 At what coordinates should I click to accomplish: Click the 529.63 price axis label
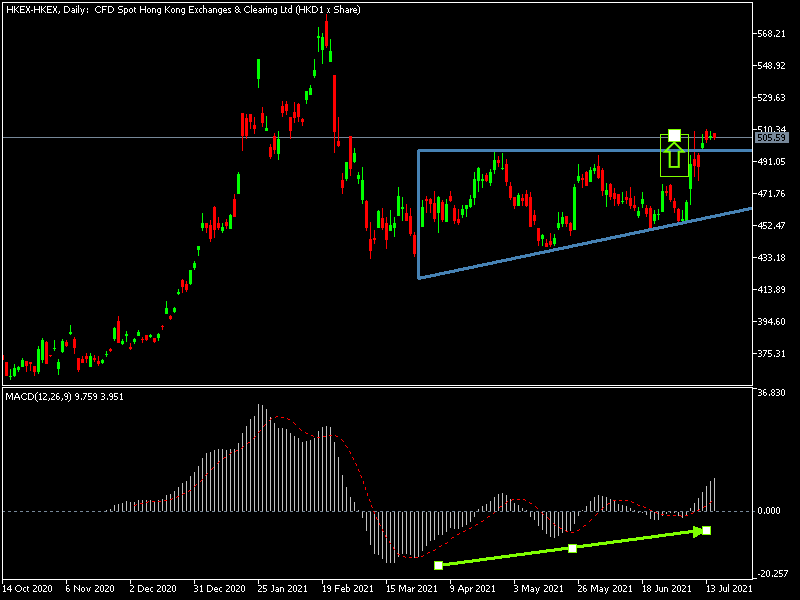click(x=771, y=97)
